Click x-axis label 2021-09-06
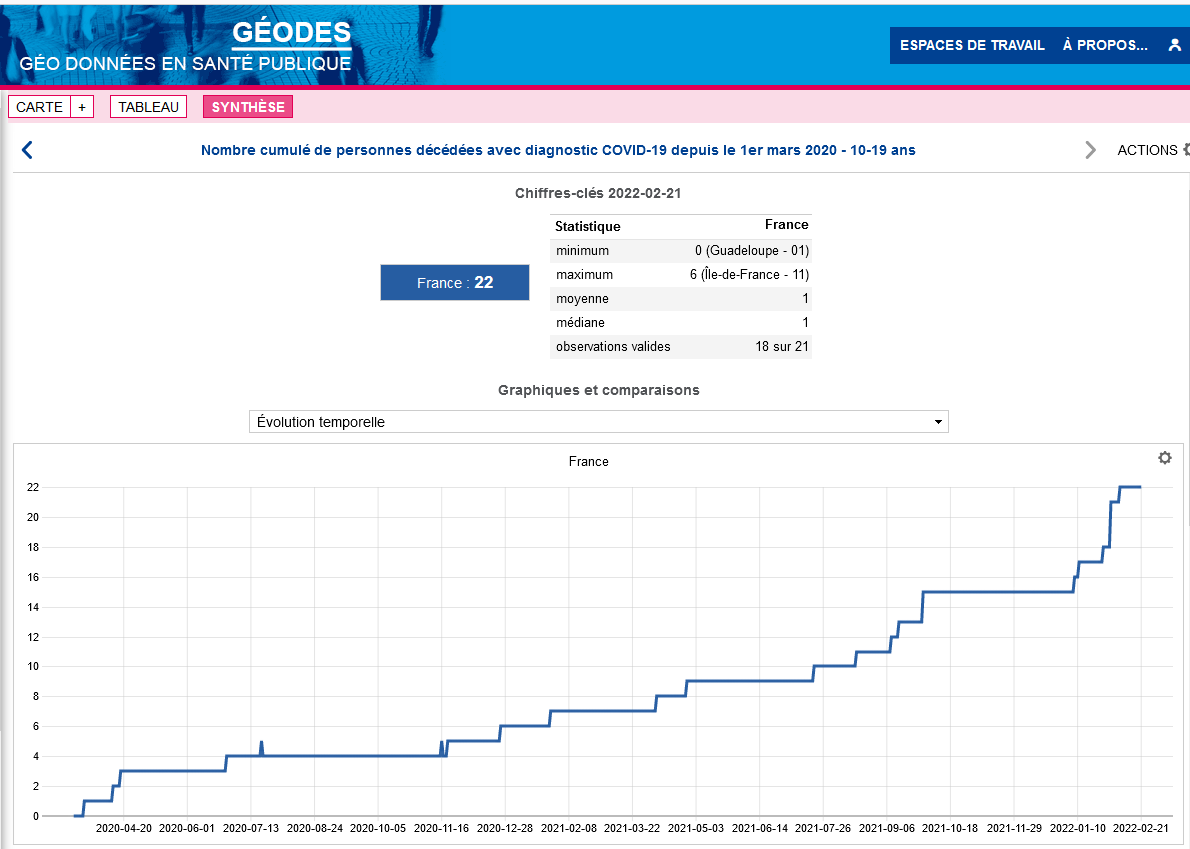1190x849 pixels. (x=886, y=829)
